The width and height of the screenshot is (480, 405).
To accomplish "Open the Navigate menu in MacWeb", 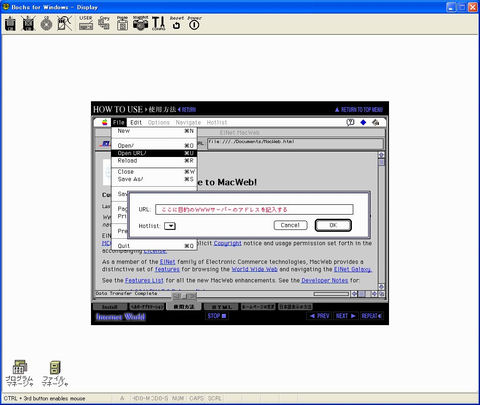I will coord(188,122).
